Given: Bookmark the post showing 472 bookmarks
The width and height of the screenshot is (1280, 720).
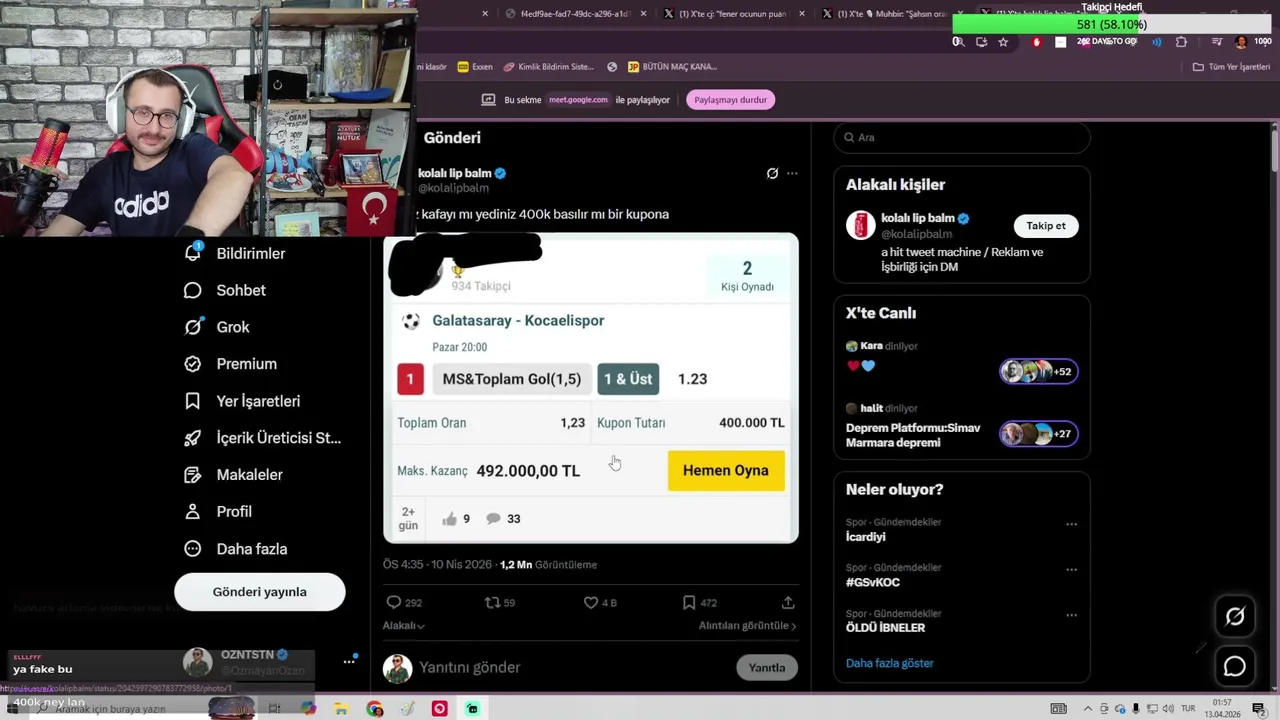Looking at the screenshot, I should (689, 602).
